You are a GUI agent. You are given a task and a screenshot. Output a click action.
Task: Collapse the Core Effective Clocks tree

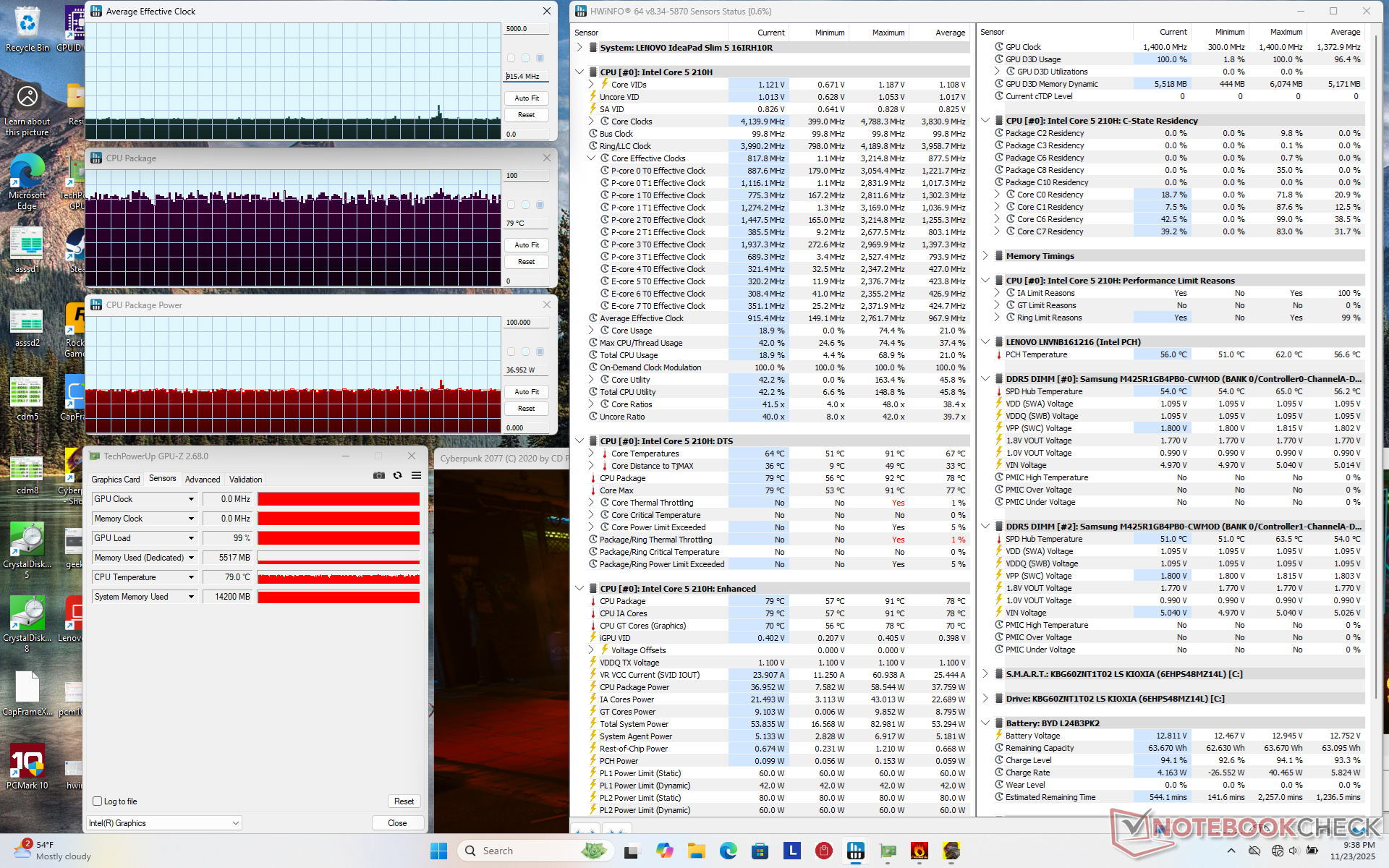[x=591, y=158]
